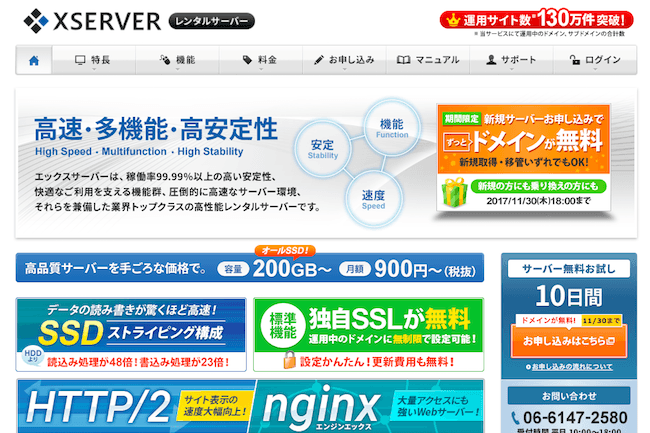Image resolution: width=650 pixels, height=433 pixels.
Task: Click the crown icon in 130万件 banner
Action: tap(453, 20)
